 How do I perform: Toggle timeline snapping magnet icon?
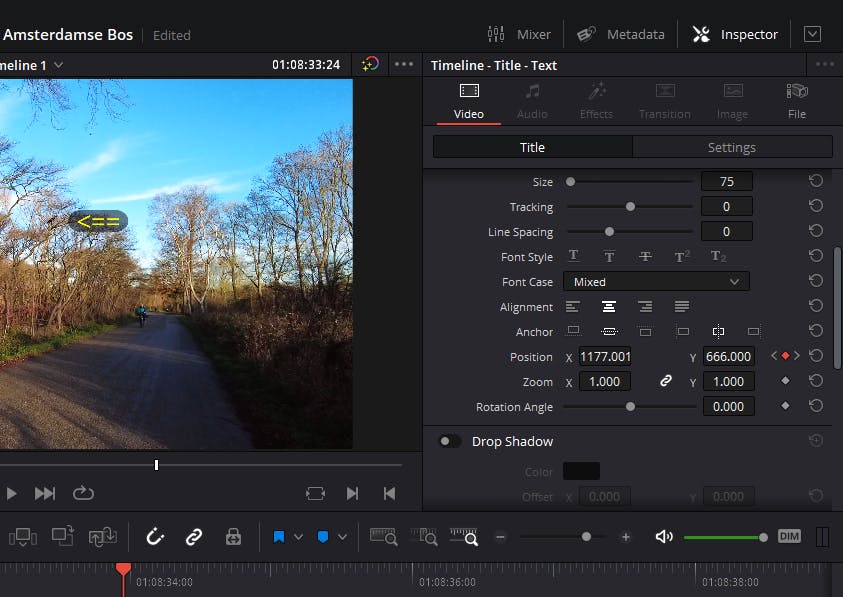pyautogui.click(x=155, y=537)
